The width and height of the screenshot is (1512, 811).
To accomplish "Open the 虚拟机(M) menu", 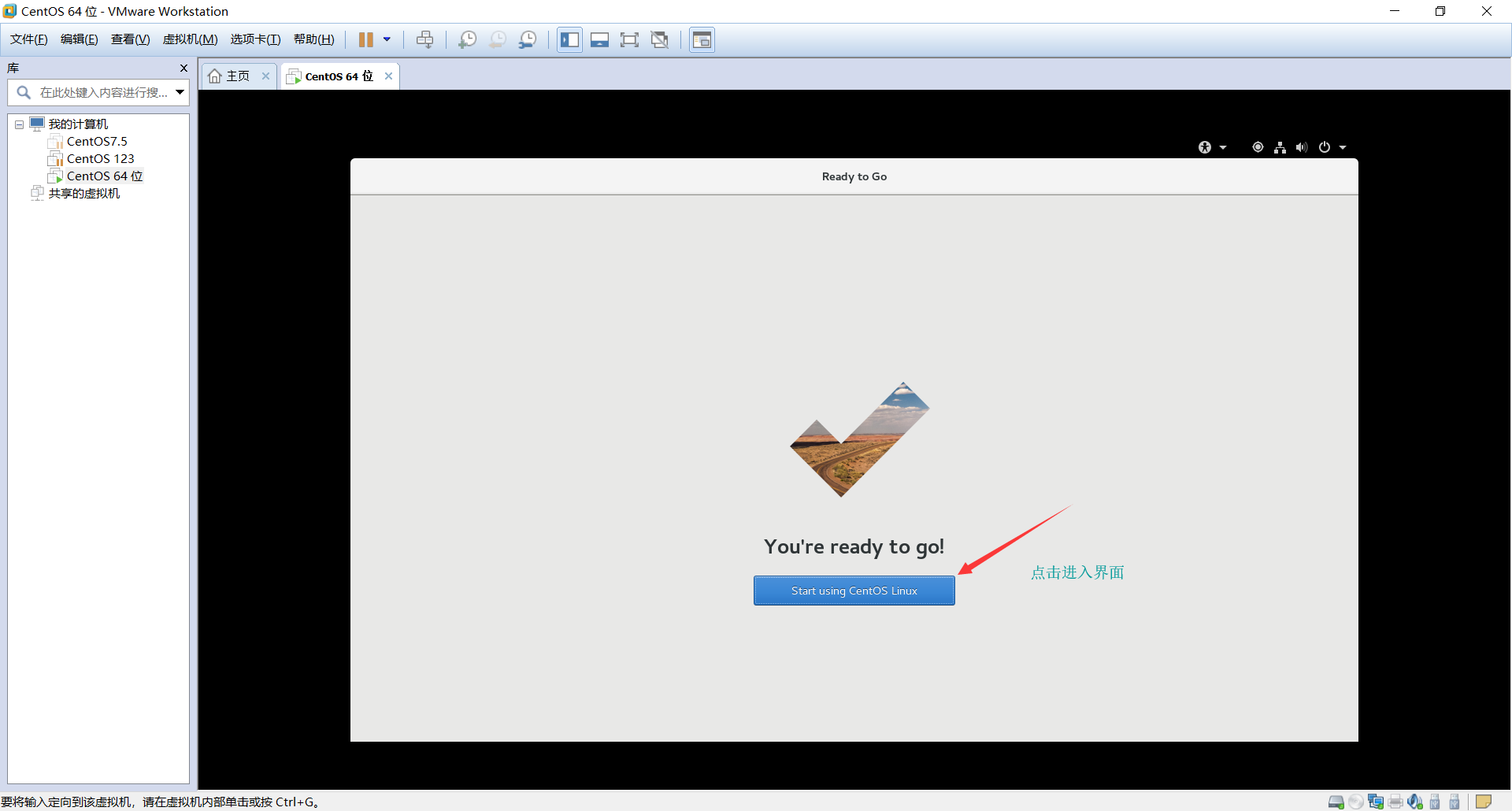I will [x=190, y=39].
